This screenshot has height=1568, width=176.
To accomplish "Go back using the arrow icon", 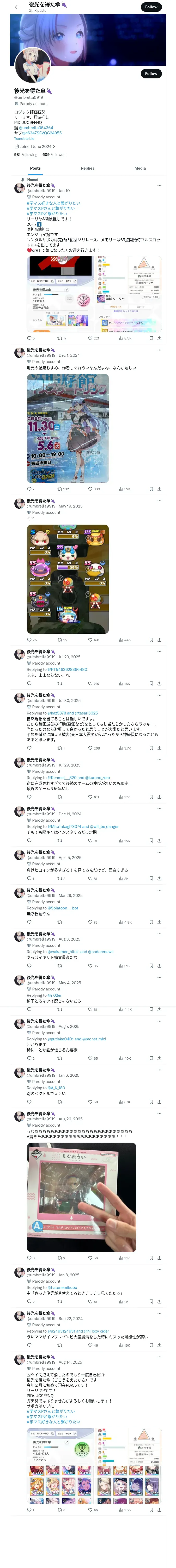I will click(17, 7).
